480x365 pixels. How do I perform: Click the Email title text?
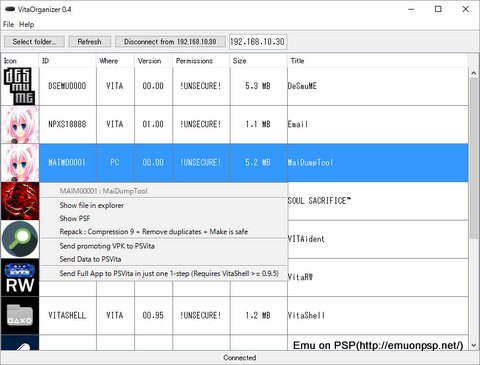(x=298, y=124)
